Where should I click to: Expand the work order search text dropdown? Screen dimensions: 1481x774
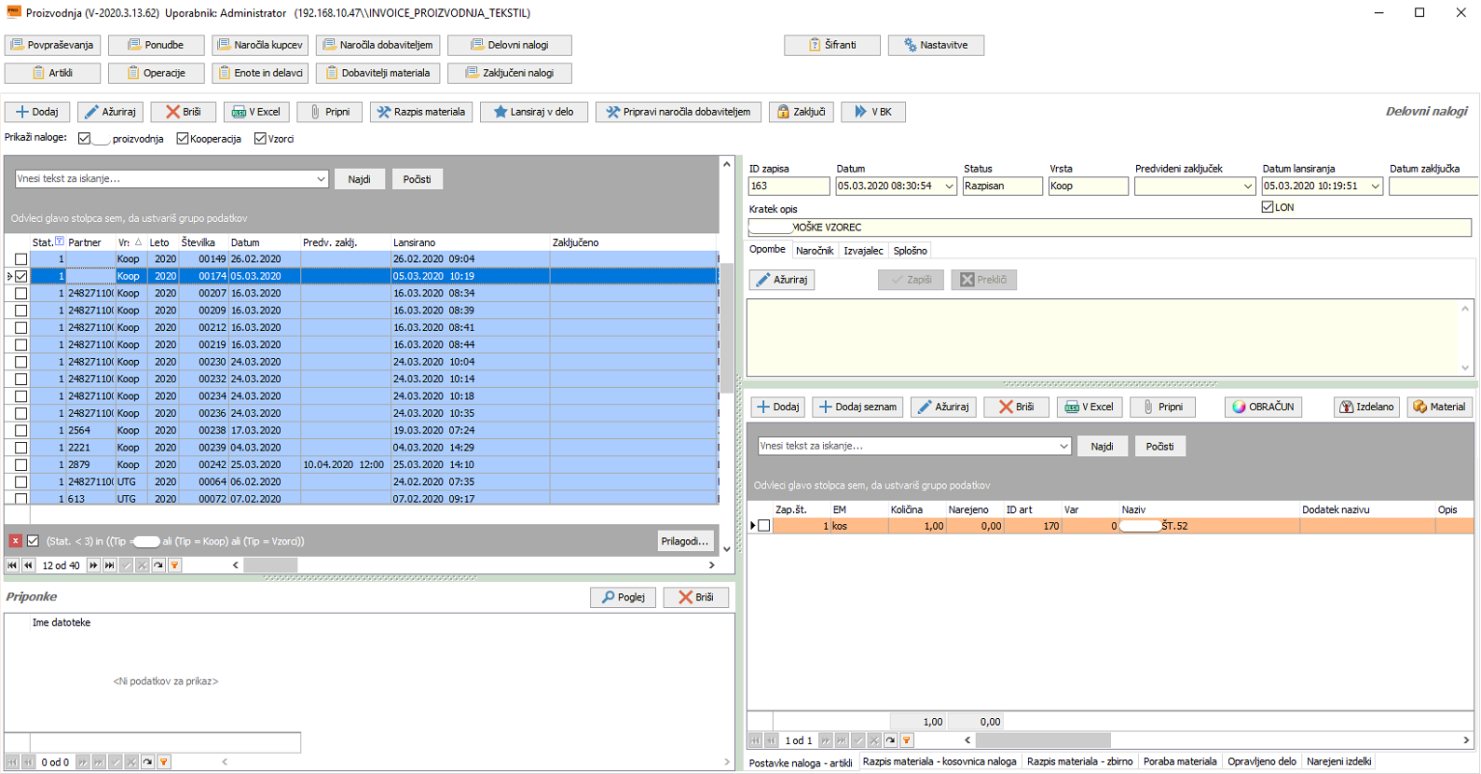320,179
